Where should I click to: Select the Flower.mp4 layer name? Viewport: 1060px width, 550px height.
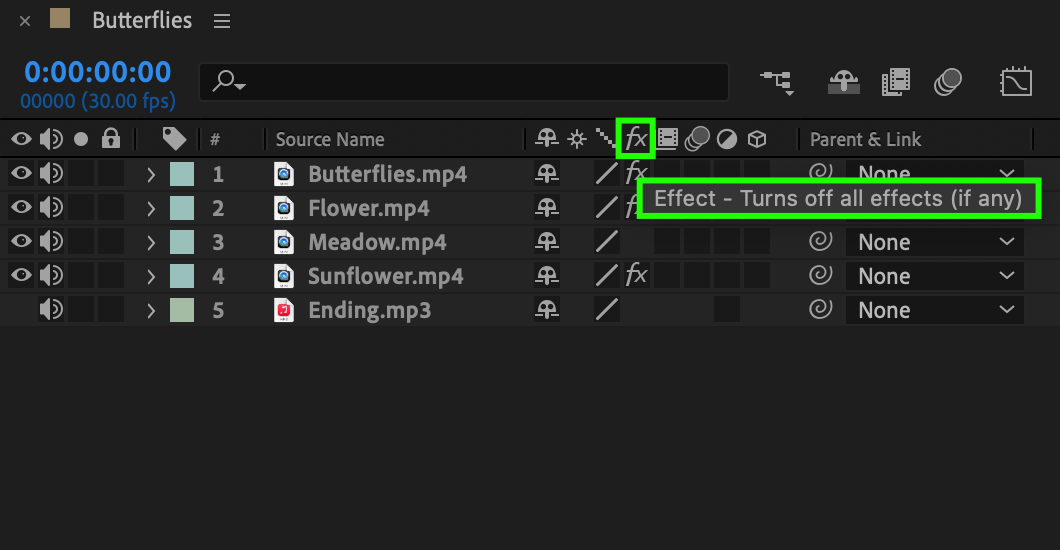point(368,208)
